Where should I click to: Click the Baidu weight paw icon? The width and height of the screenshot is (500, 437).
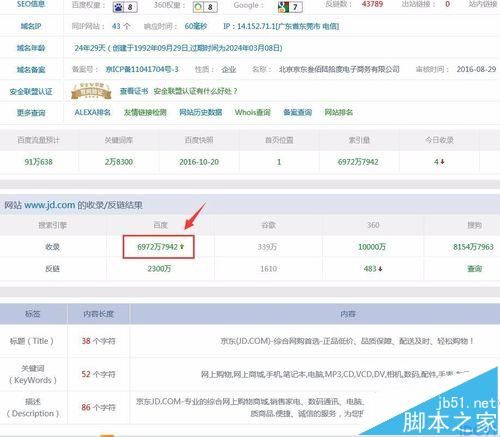[x=118, y=7]
